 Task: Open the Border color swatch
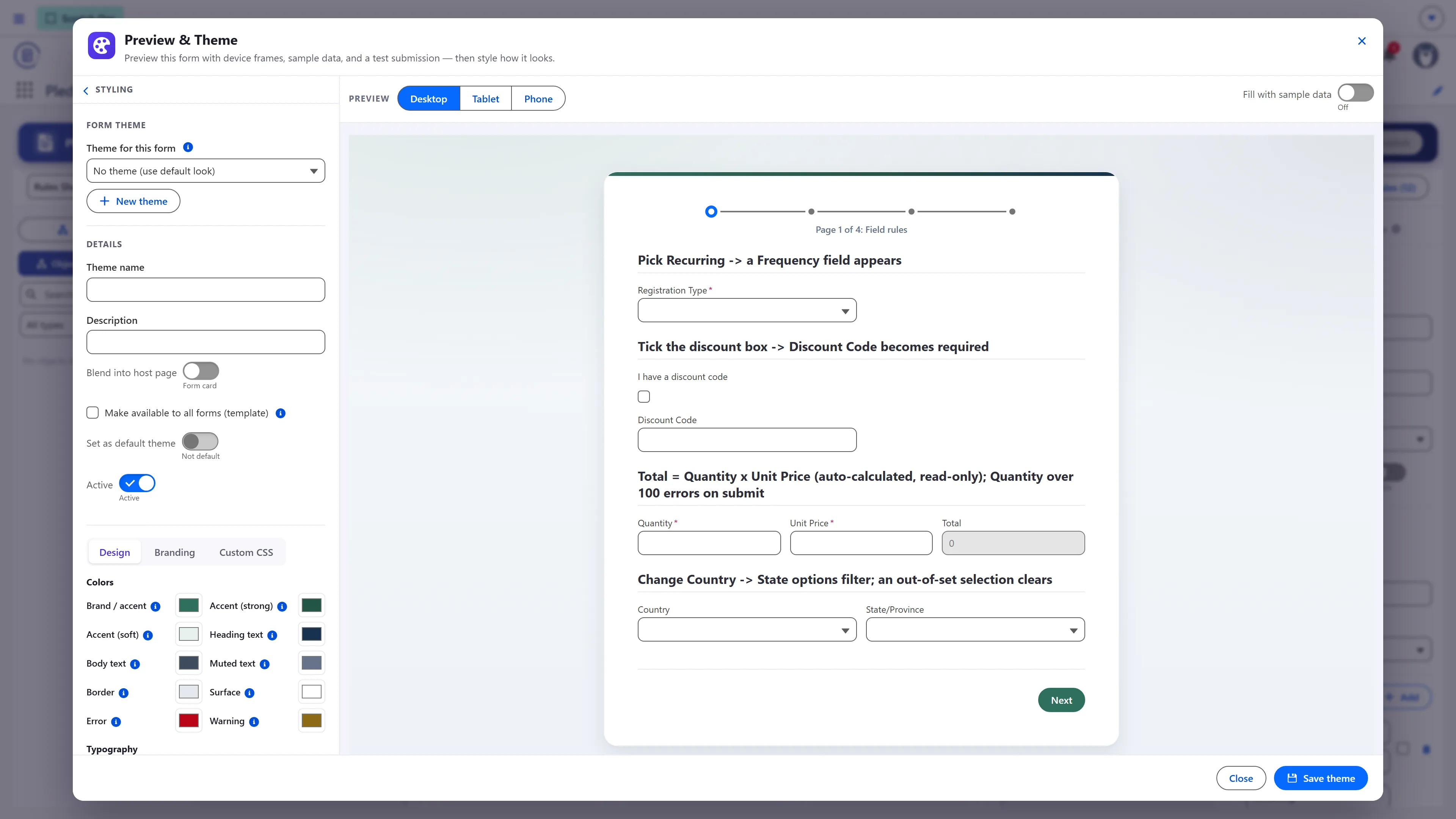coord(189,692)
